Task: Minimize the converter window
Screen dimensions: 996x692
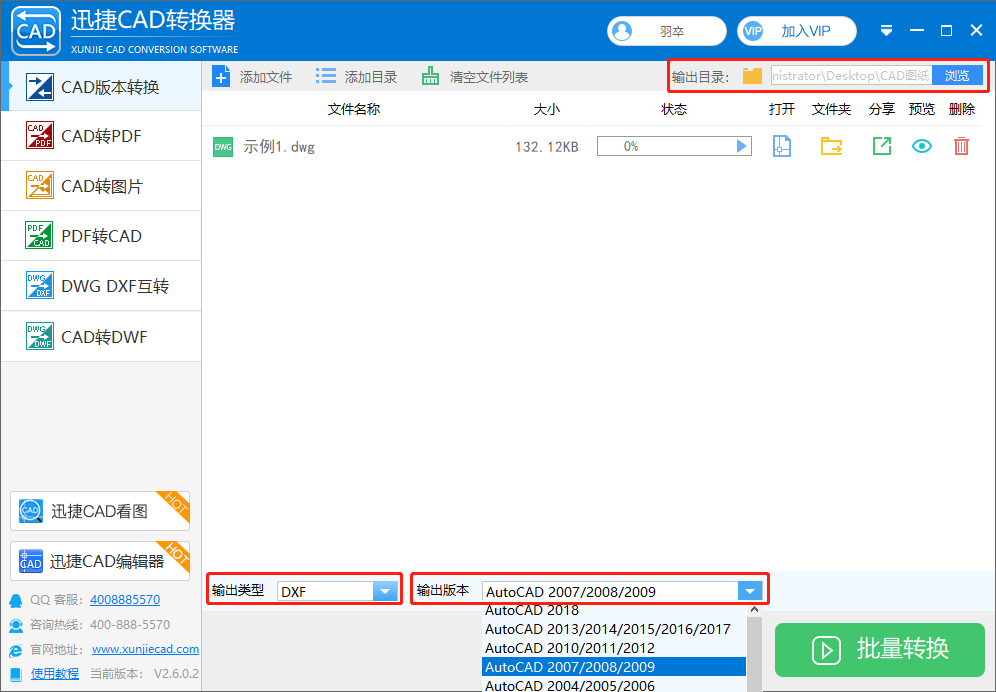Action: pyautogui.click(x=917, y=31)
